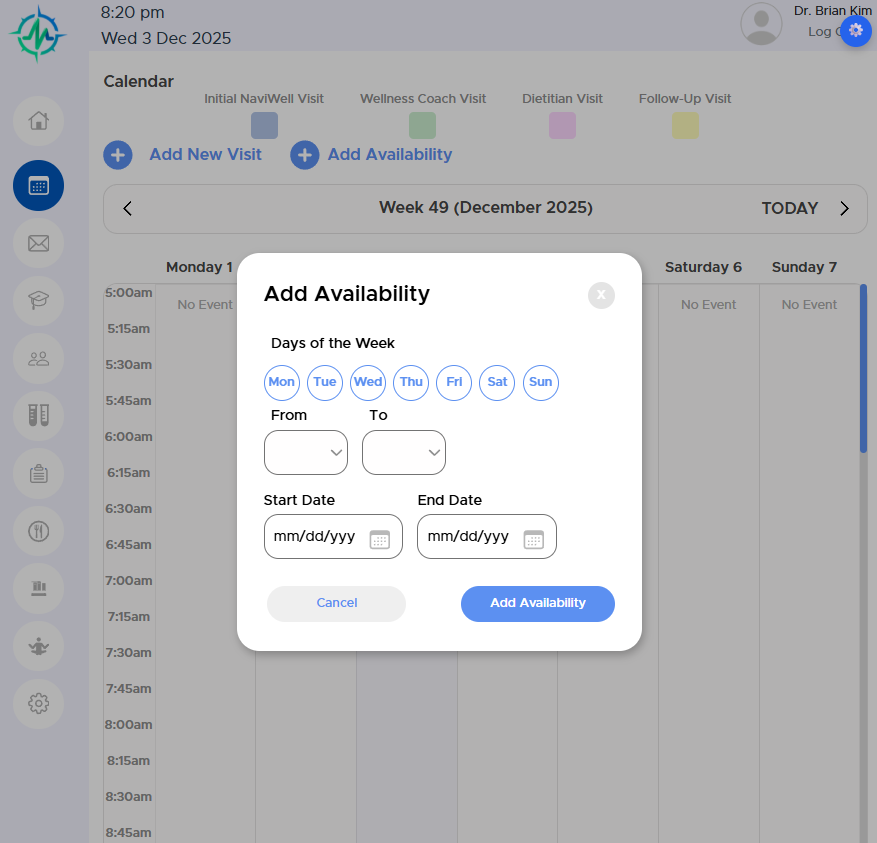Open the graduation cap education icon
The width and height of the screenshot is (877, 843).
click(x=38, y=301)
